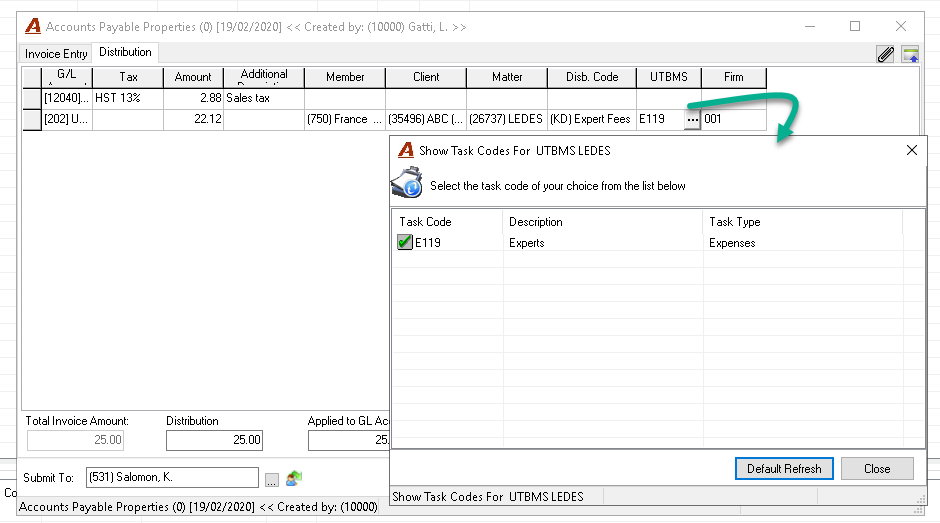Close the Show Task Codes dialog with X
The width and height of the screenshot is (940, 523).
[x=912, y=150]
